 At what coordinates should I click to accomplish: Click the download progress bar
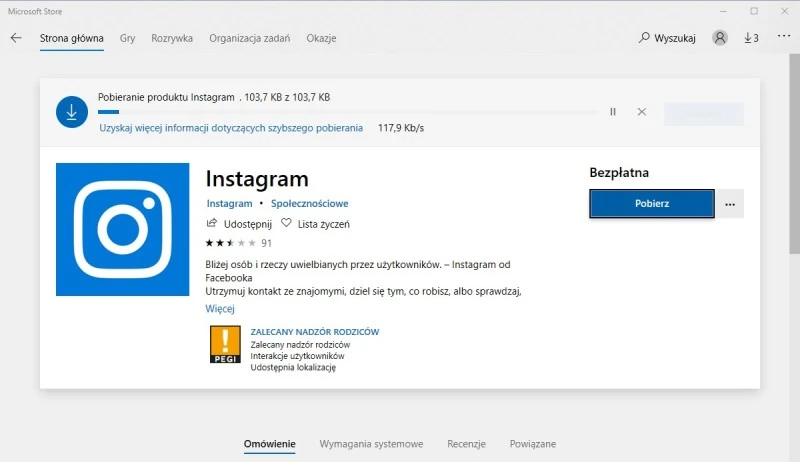coord(348,112)
